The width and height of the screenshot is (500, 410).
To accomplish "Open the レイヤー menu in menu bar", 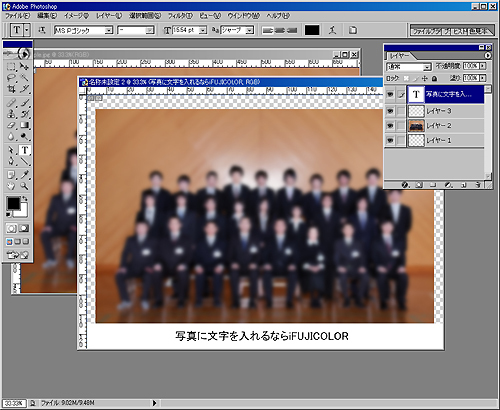I will [x=109, y=16].
